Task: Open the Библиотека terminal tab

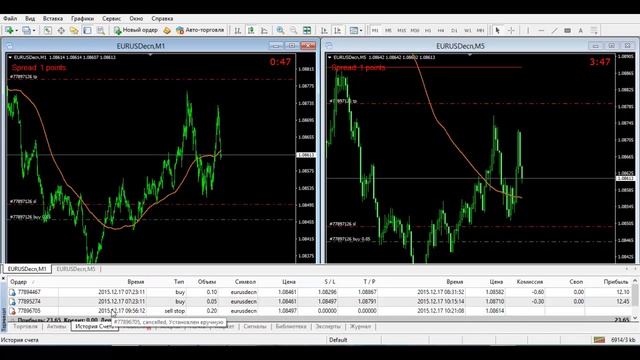Action: (x=291, y=327)
